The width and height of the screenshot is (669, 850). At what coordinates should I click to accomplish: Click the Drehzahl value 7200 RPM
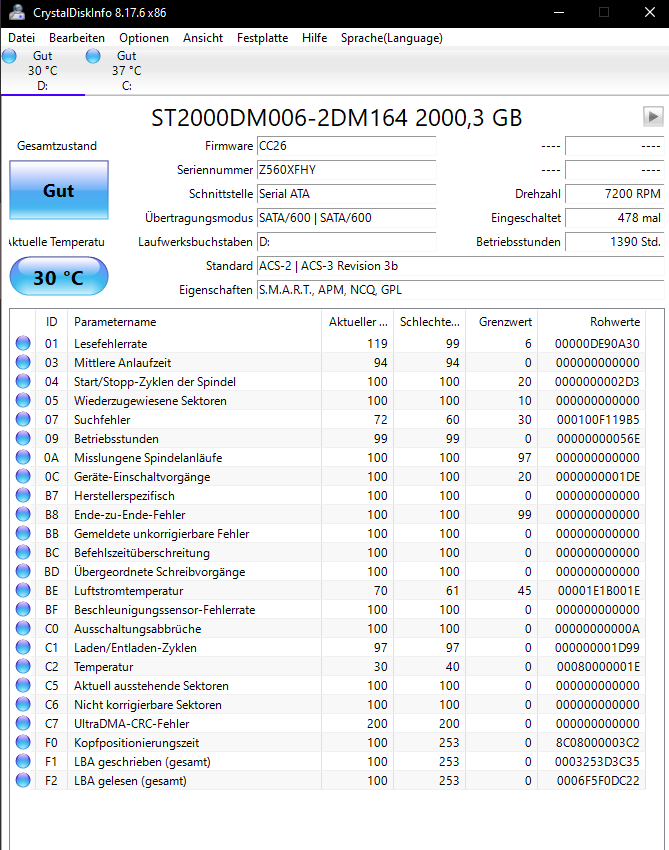pos(615,194)
